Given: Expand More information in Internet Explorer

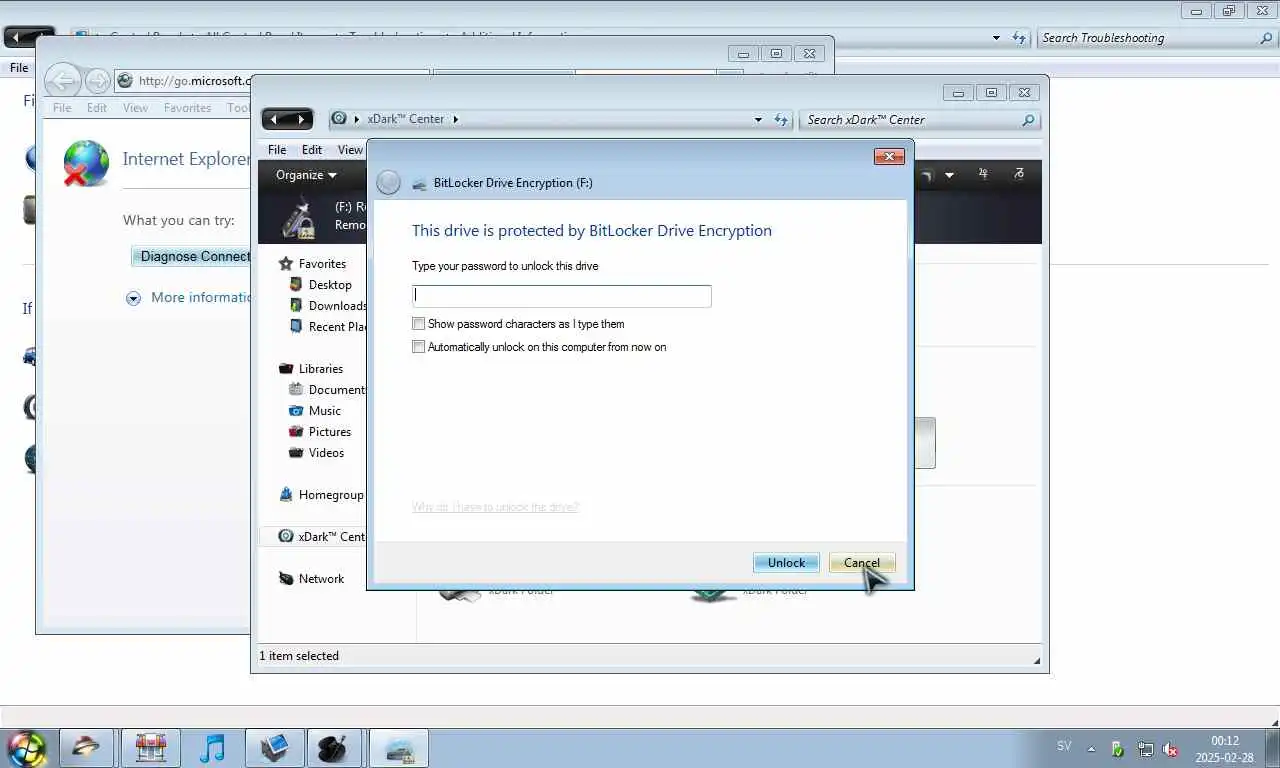Looking at the screenshot, I should click(x=188, y=298).
